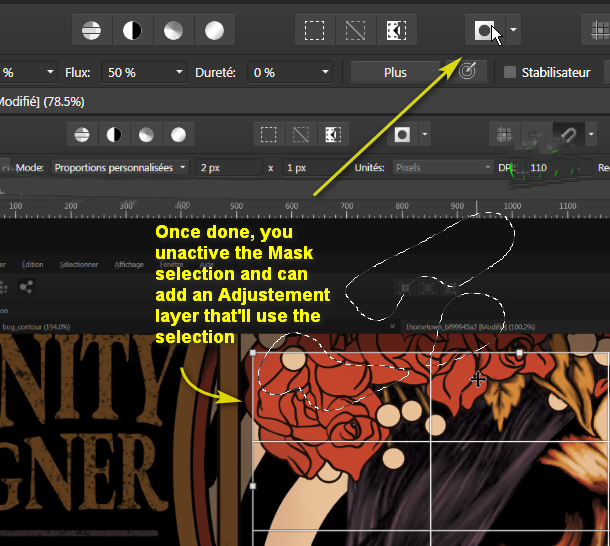Viewport: 610px width, 546px height.
Task: Click grid icon above the DPI field
Action: click(504, 135)
